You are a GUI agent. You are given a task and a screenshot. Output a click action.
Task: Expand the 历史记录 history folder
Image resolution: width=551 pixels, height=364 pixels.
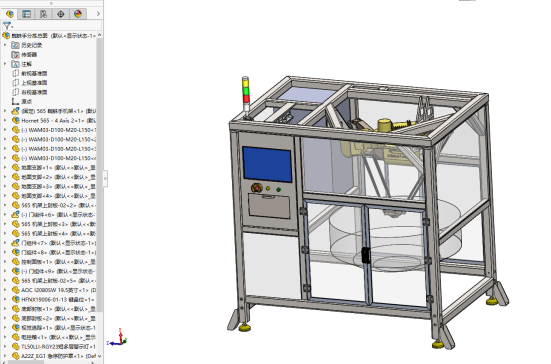(x=5, y=45)
